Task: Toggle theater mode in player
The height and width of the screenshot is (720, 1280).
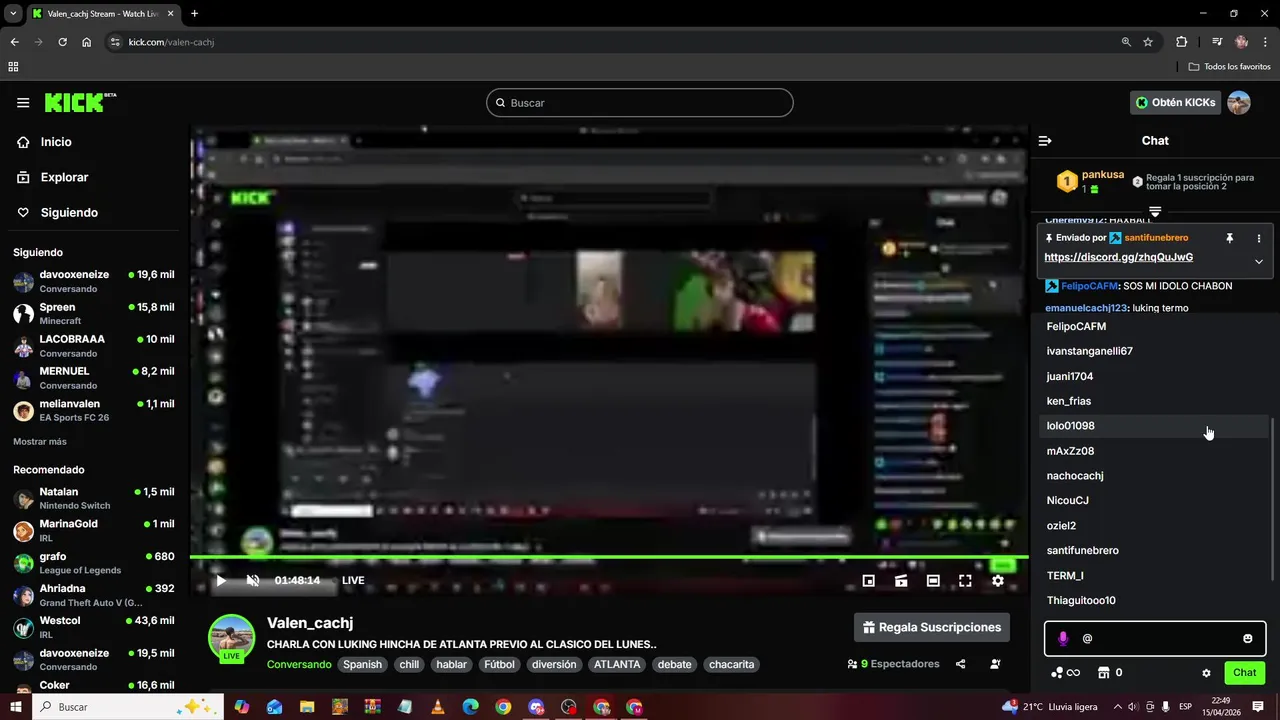Action: tap(933, 581)
